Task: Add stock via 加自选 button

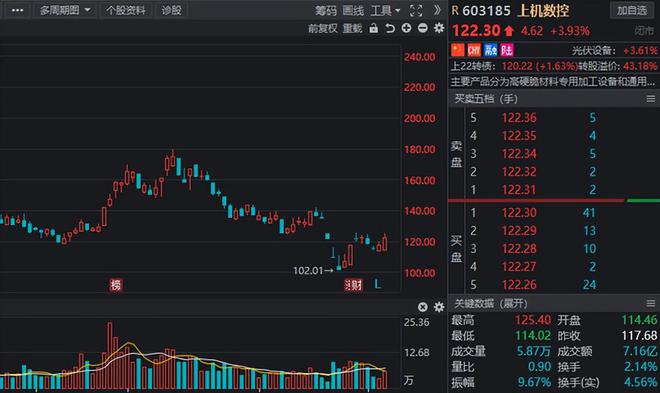Action: [632, 10]
